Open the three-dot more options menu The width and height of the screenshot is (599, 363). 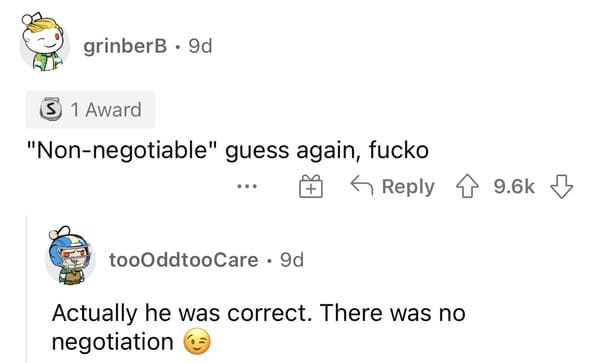pos(247,187)
